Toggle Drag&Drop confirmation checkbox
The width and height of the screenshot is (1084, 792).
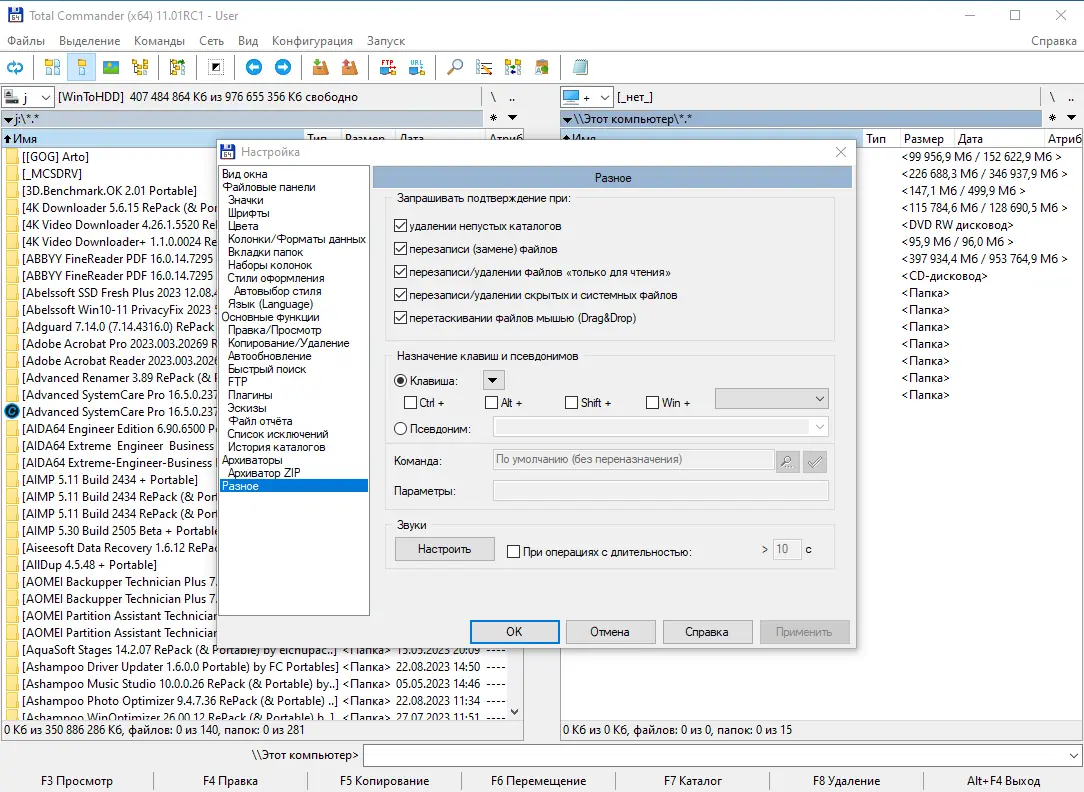point(400,317)
